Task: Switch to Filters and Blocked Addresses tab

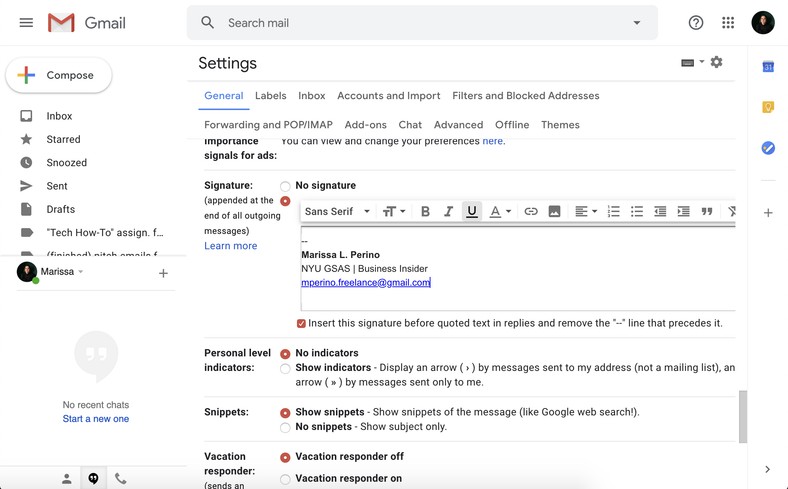Action: tap(525, 96)
